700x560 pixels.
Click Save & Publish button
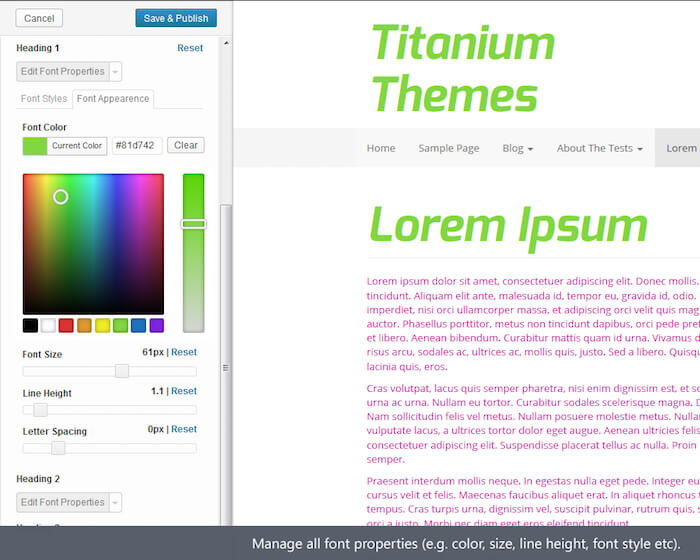176,18
